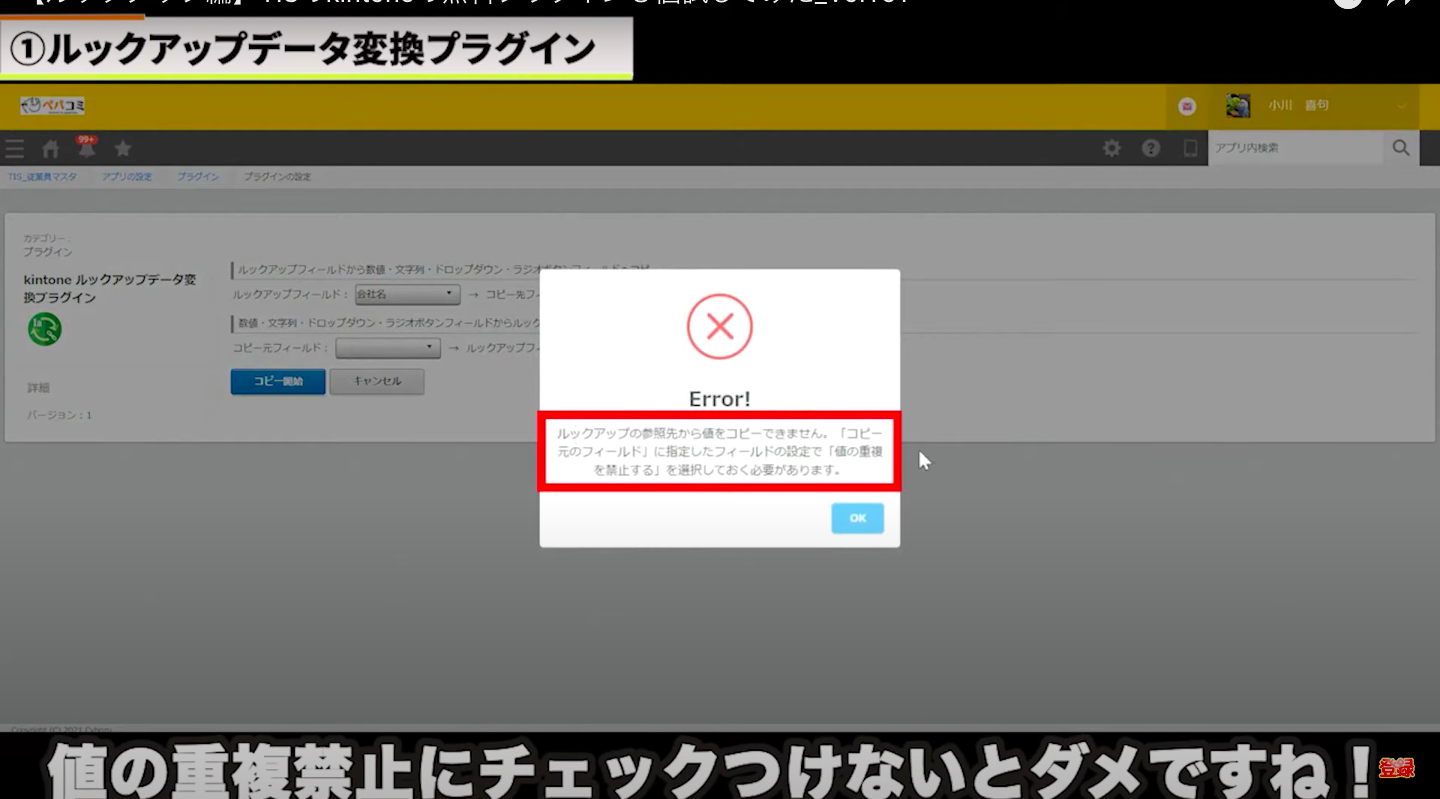Click the magnifier search icon
Image resolution: width=1440 pixels, height=799 pixels.
click(x=1401, y=148)
